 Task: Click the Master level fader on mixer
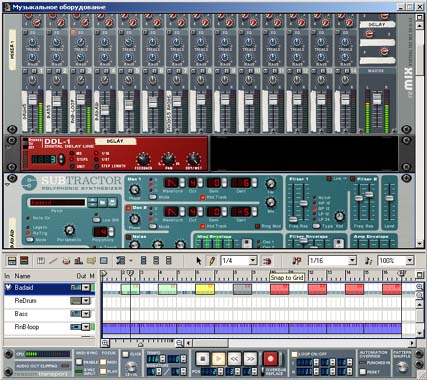point(377,99)
